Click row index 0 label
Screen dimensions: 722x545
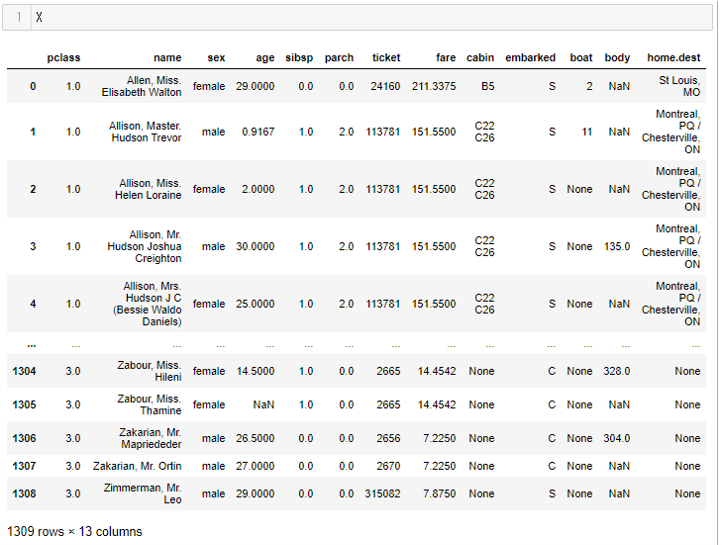pos(32,86)
